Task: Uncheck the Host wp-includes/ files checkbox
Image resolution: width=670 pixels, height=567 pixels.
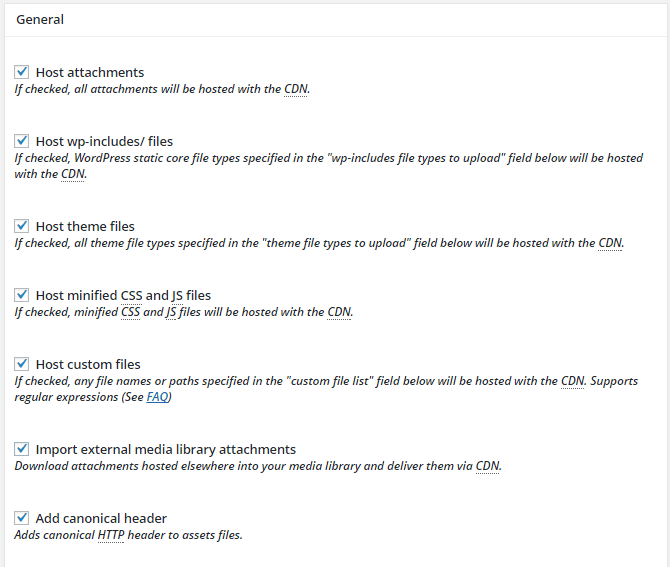Action: [x=21, y=141]
